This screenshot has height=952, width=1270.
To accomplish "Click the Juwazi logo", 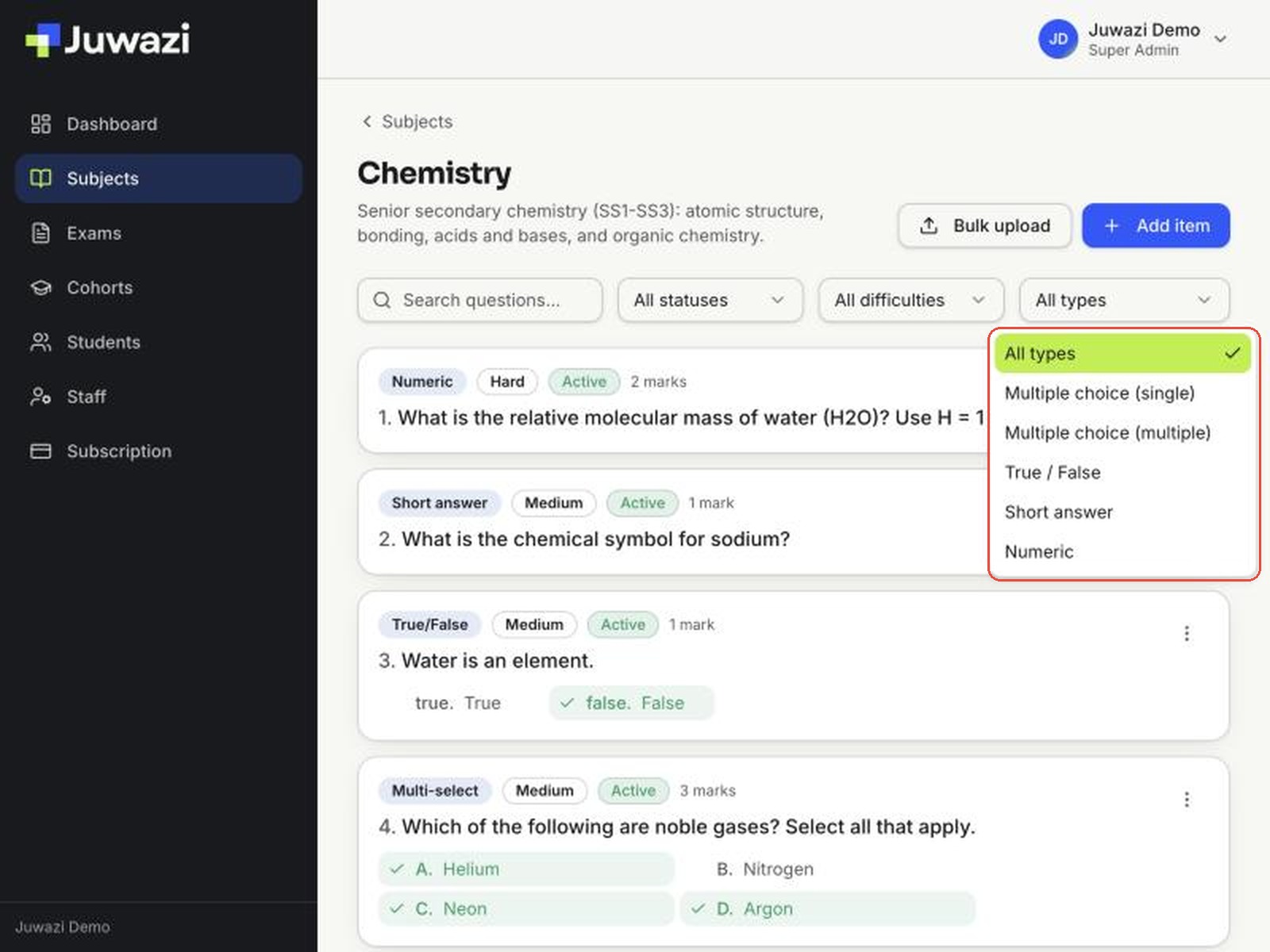I will pyautogui.click(x=108, y=40).
